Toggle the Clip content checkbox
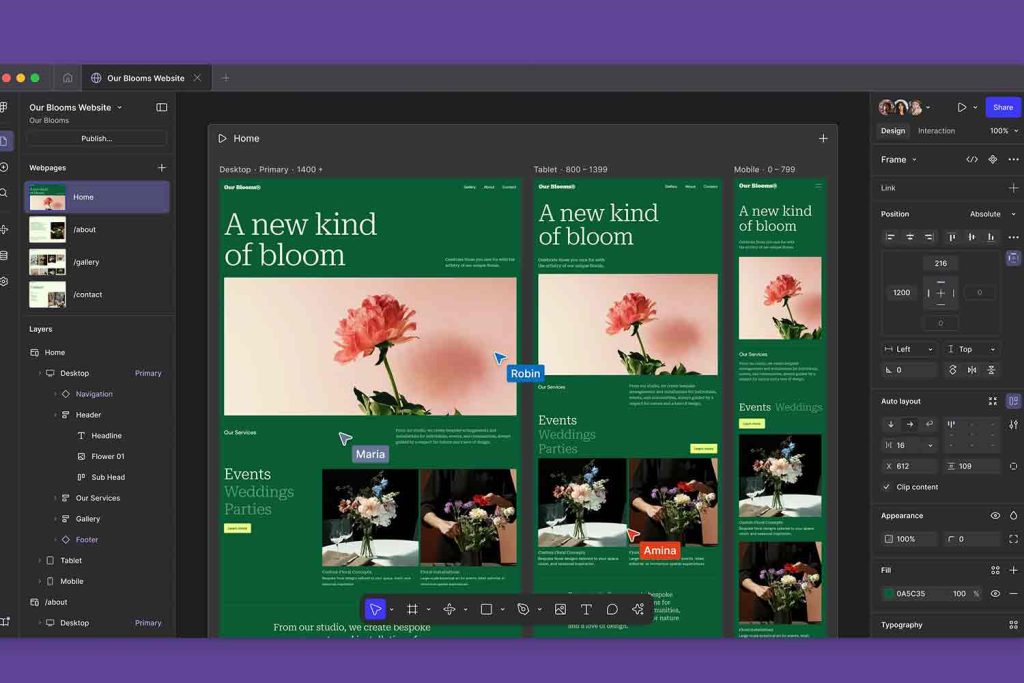Screen dimensions: 1024x683 coord(887,487)
